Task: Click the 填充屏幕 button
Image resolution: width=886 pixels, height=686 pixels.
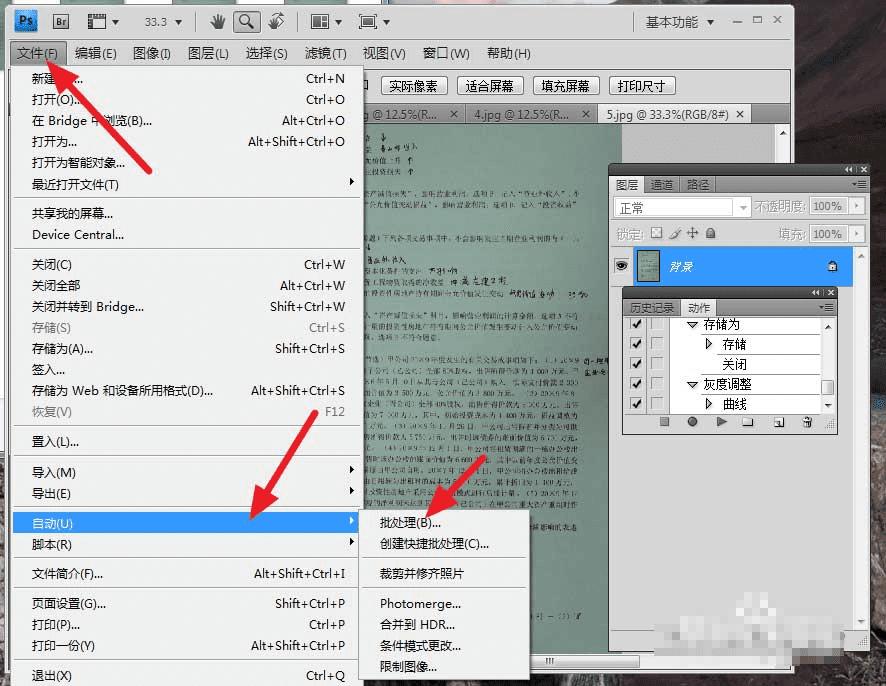Action: pyautogui.click(x=565, y=86)
